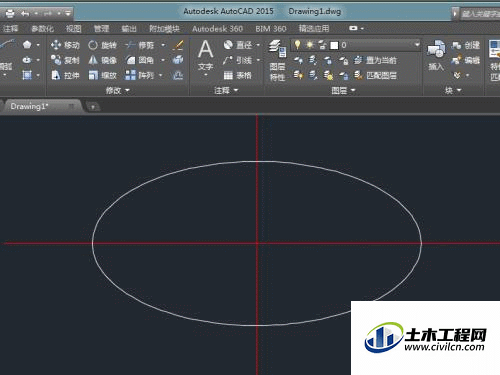
Task: Open the Featured Apps (精选应用) tab
Action: (x=314, y=29)
